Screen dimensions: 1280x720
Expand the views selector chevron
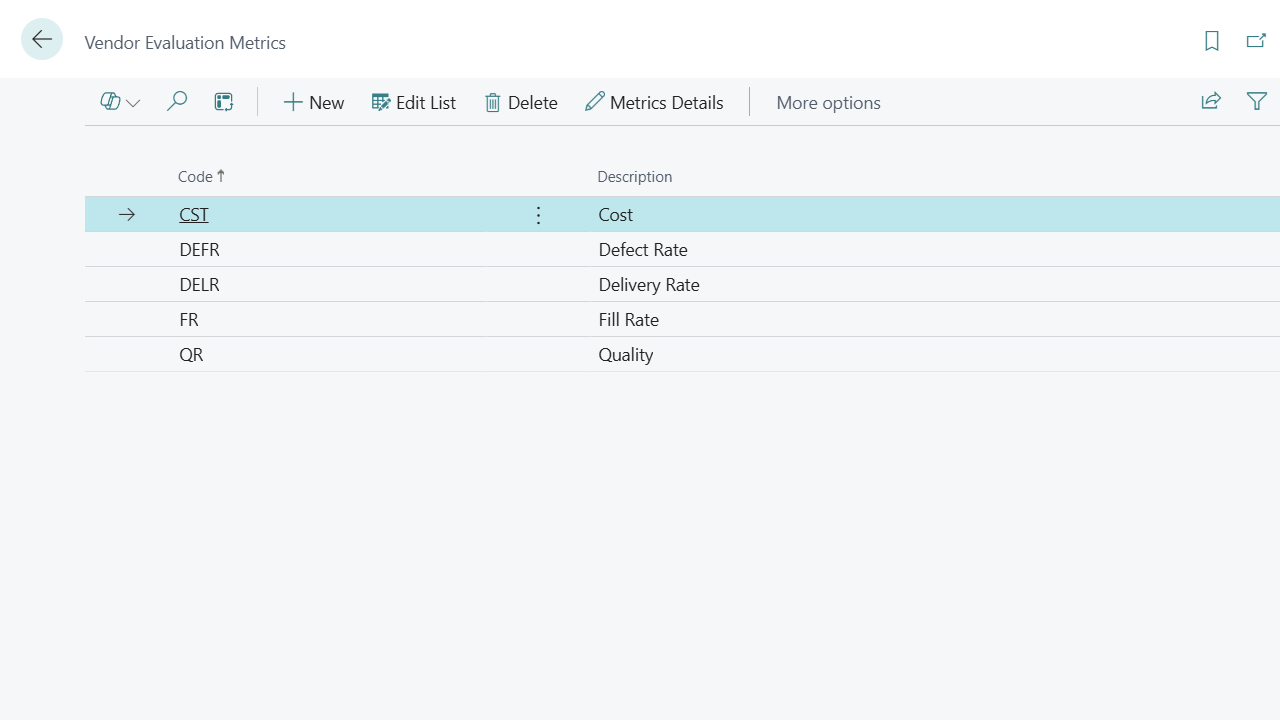pyautogui.click(x=133, y=102)
